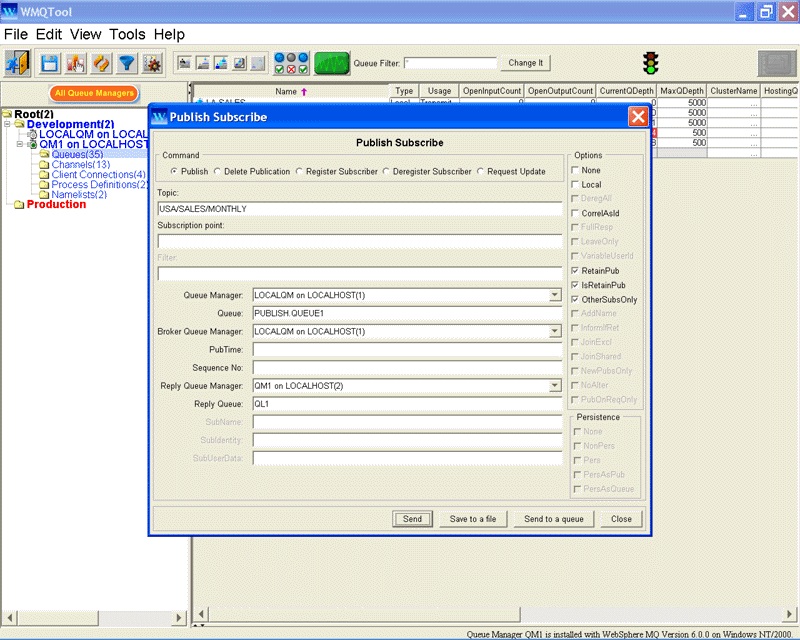Open the File menu
800x640 pixels.
(16, 34)
